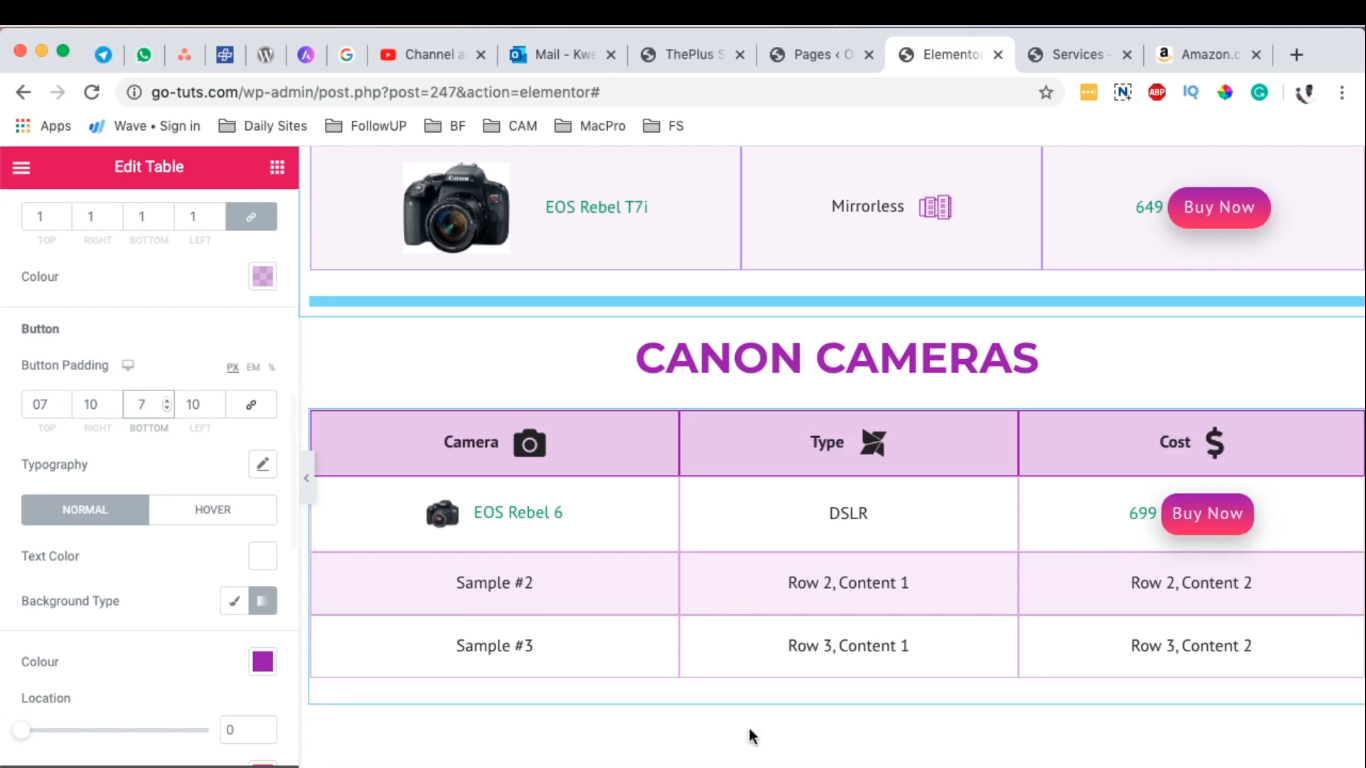Select the PX unit for Button Padding
Image resolution: width=1366 pixels, height=768 pixels.
(x=232, y=367)
